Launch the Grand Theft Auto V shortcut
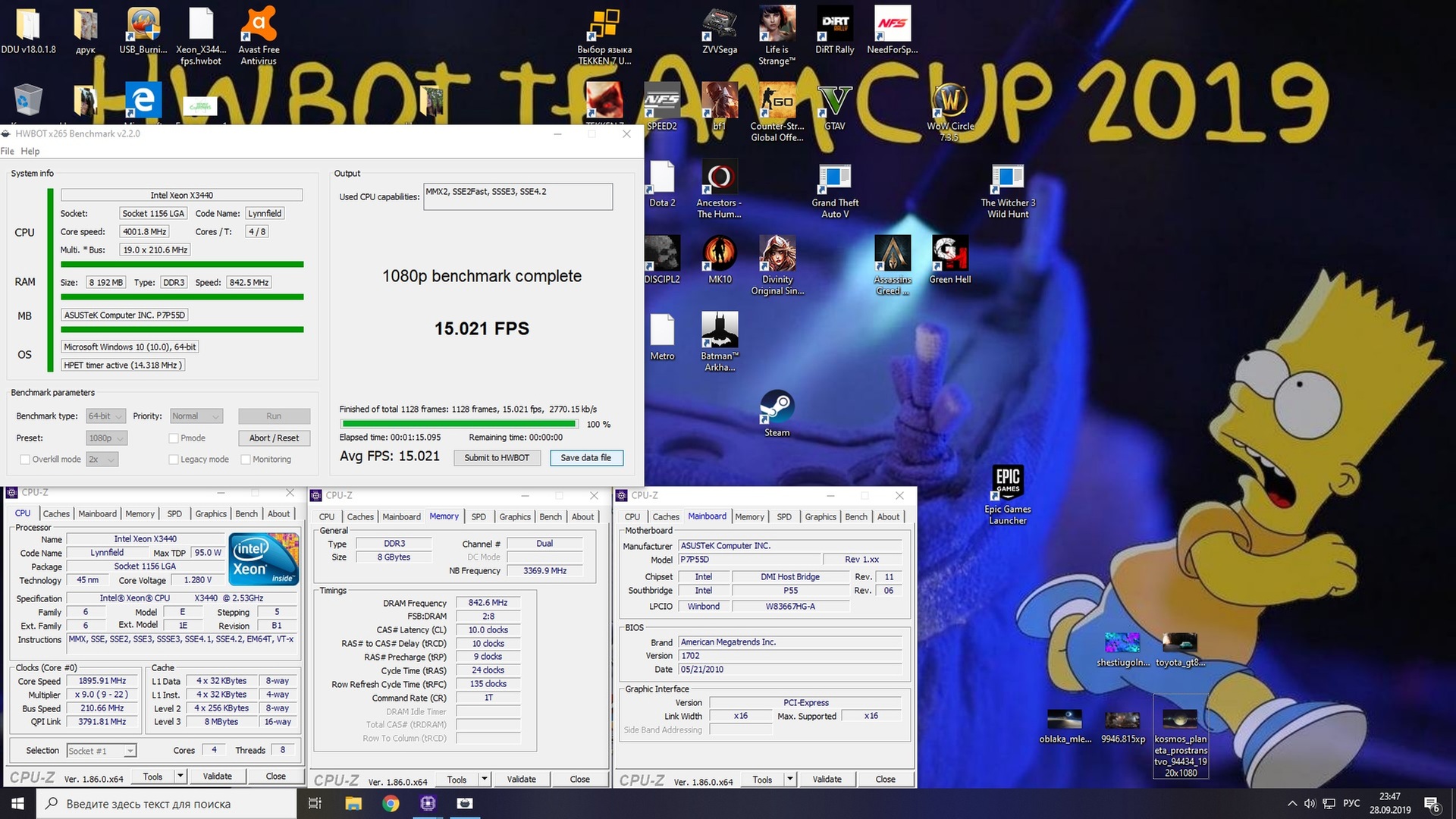1456x819 pixels. [x=834, y=192]
